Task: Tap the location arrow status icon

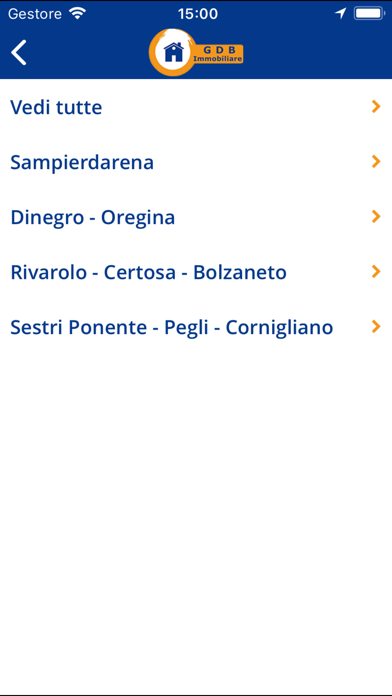Action: coord(341,14)
